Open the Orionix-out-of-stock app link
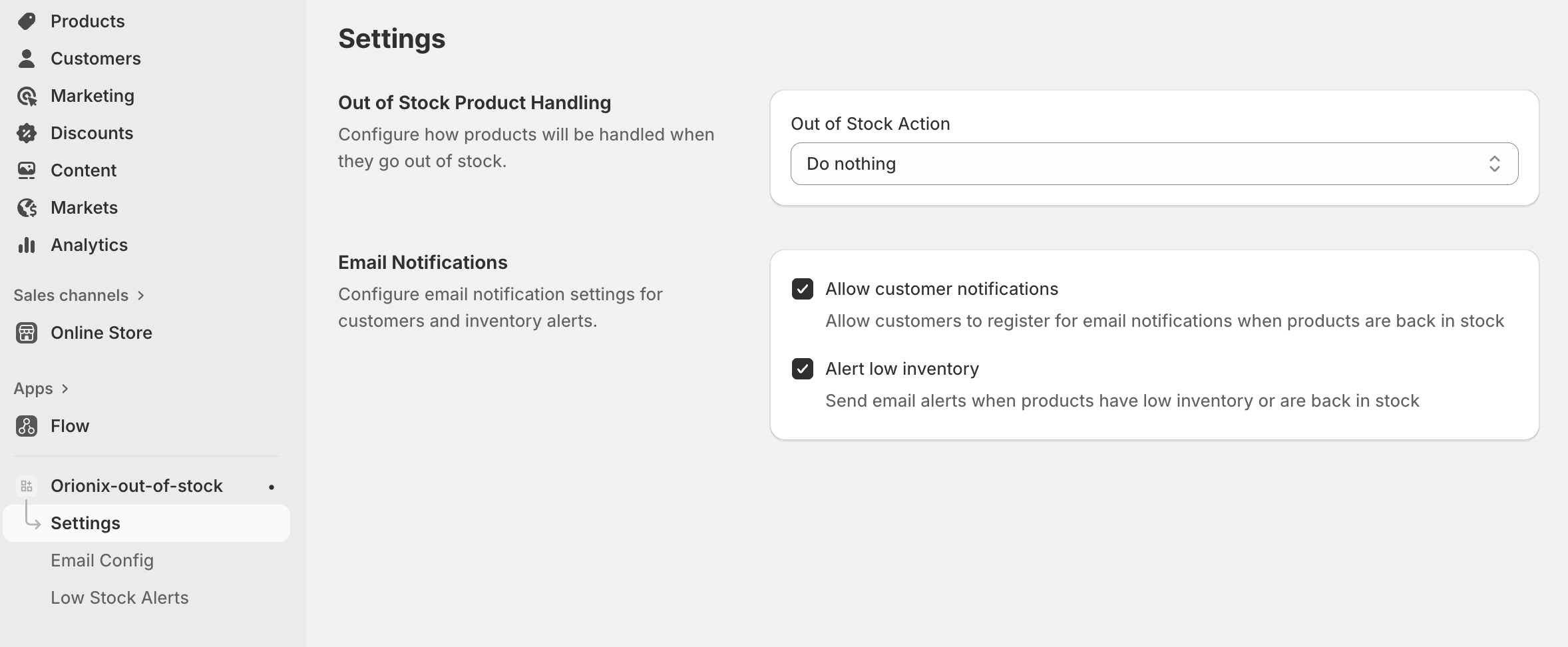 [x=137, y=486]
